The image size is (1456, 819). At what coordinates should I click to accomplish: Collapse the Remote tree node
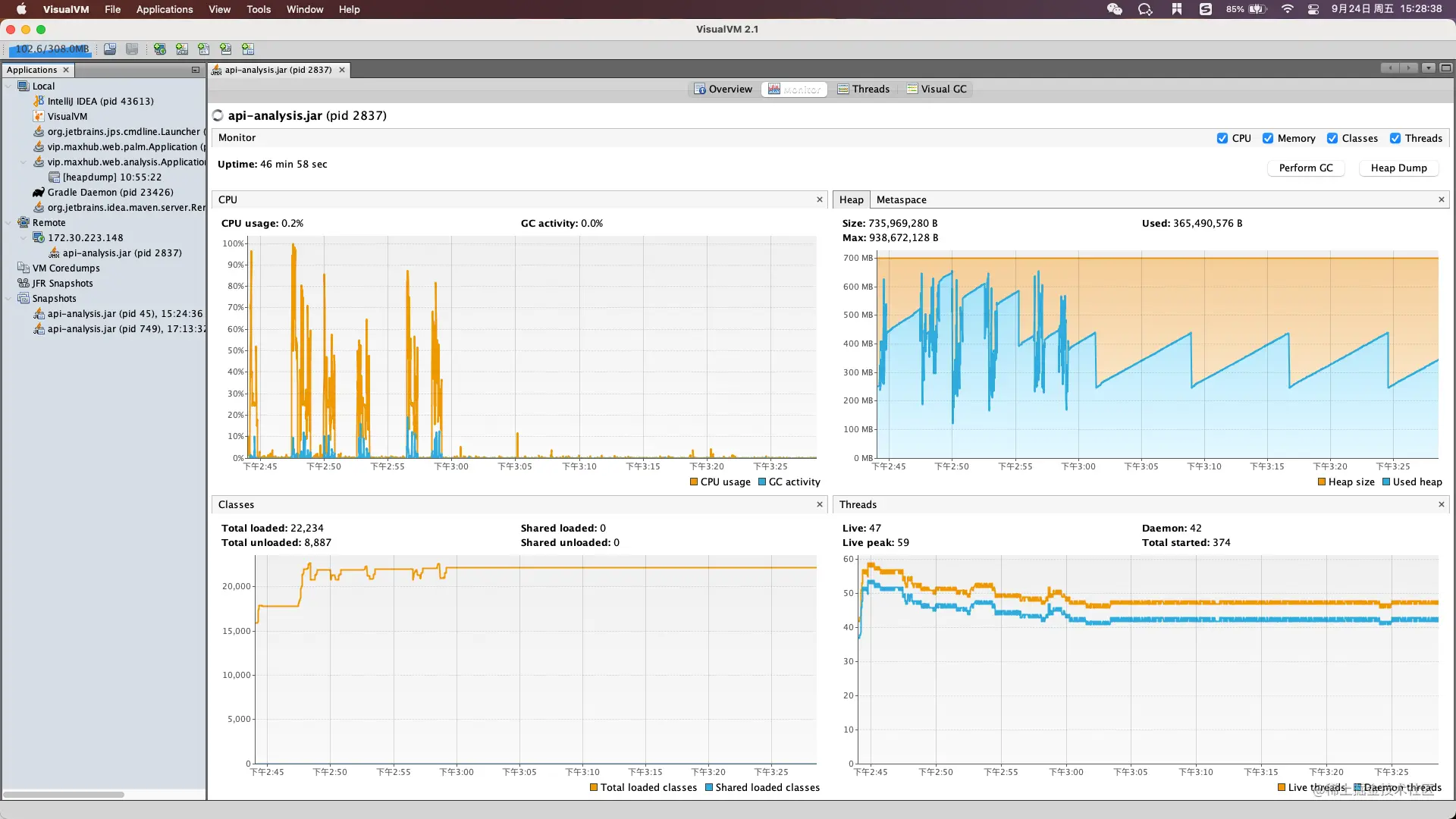point(8,222)
